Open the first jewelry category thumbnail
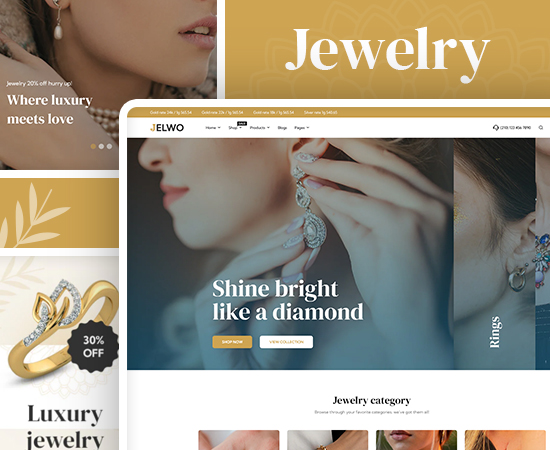Image resolution: width=550 pixels, height=450 pixels. (239, 440)
